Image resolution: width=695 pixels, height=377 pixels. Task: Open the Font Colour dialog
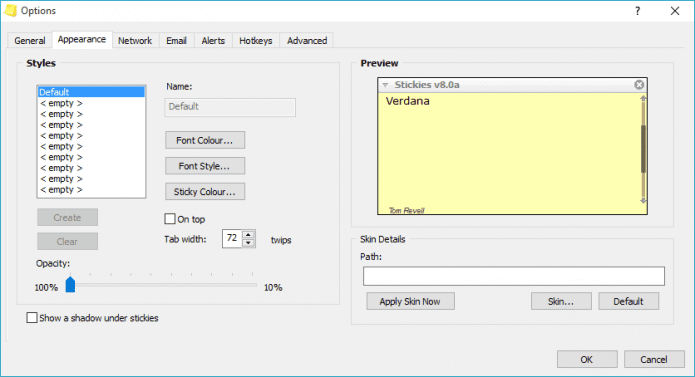[x=205, y=140]
